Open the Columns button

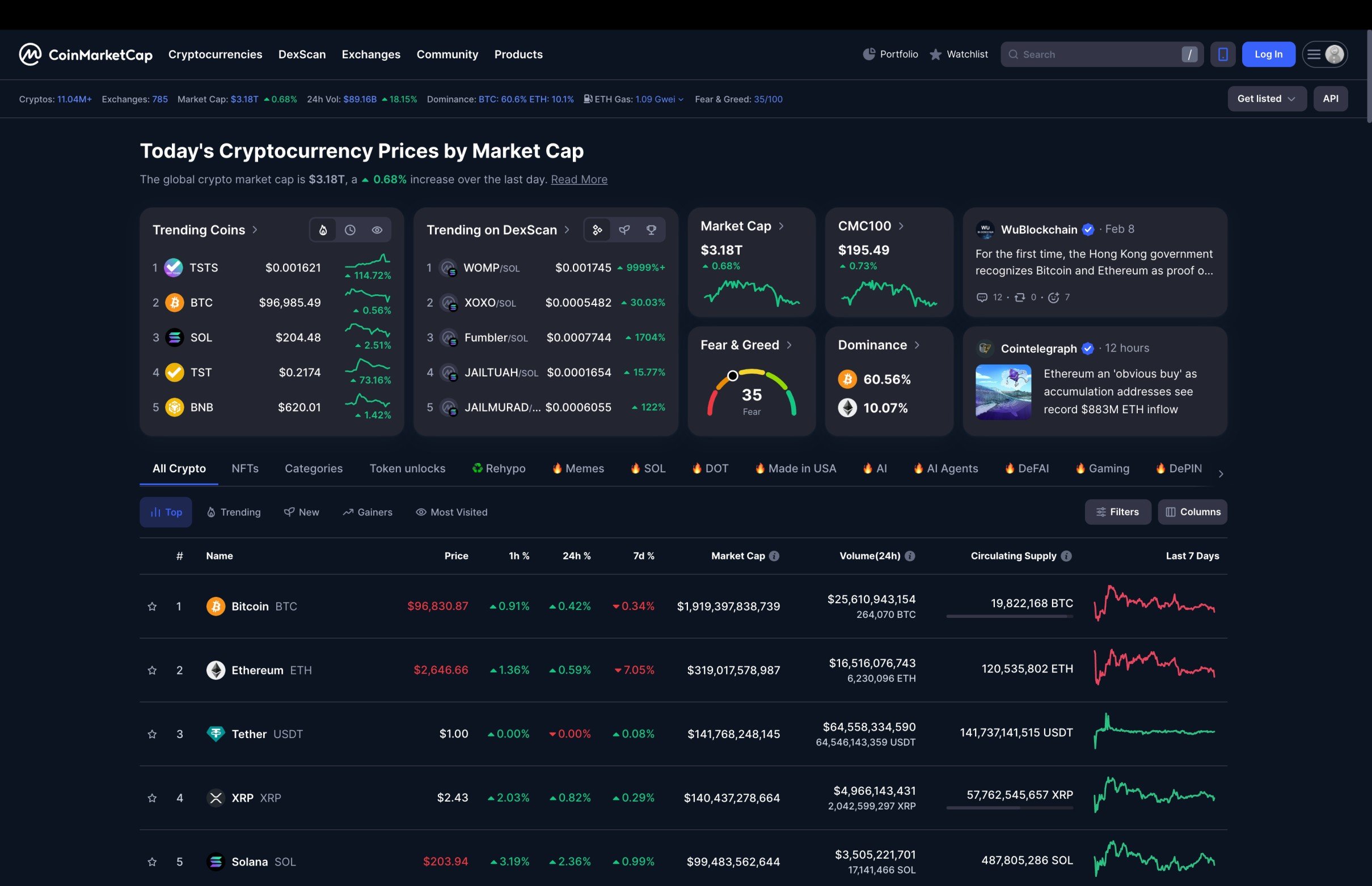click(x=1192, y=512)
